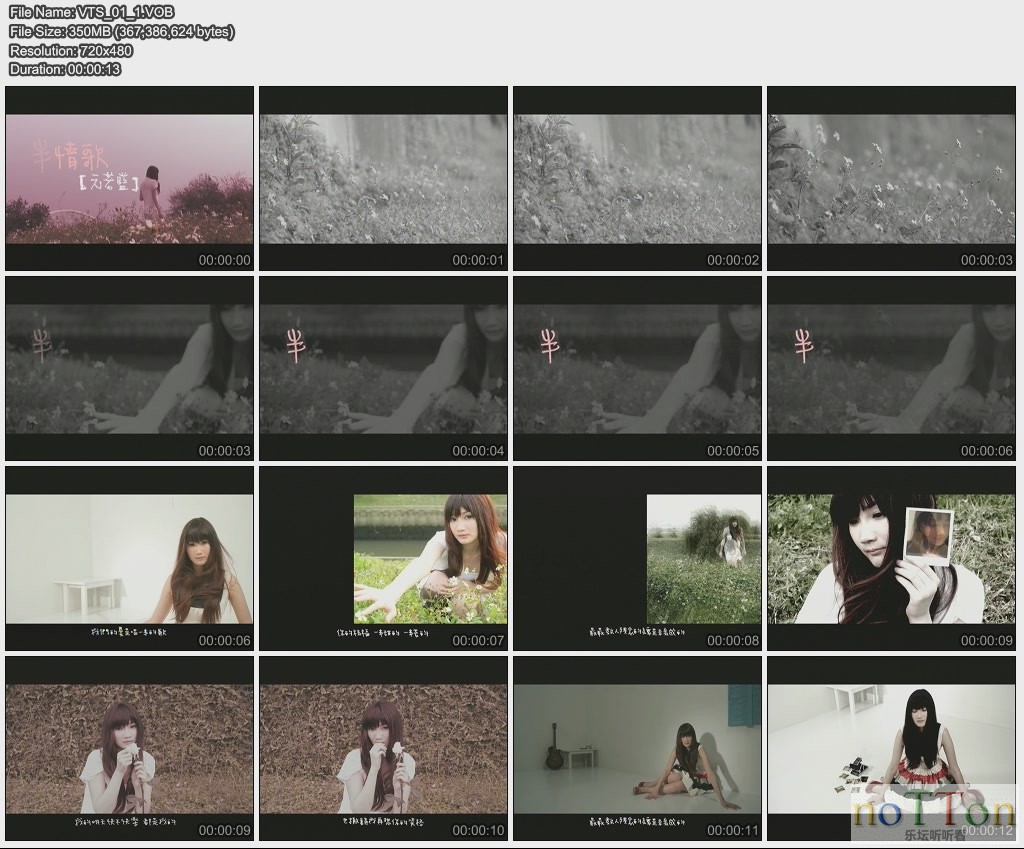This screenshot has width=1024, height=849.
Task: Click the 00:00:07 timestamp label
Action: pyautogui.click(x=479, y=640)
